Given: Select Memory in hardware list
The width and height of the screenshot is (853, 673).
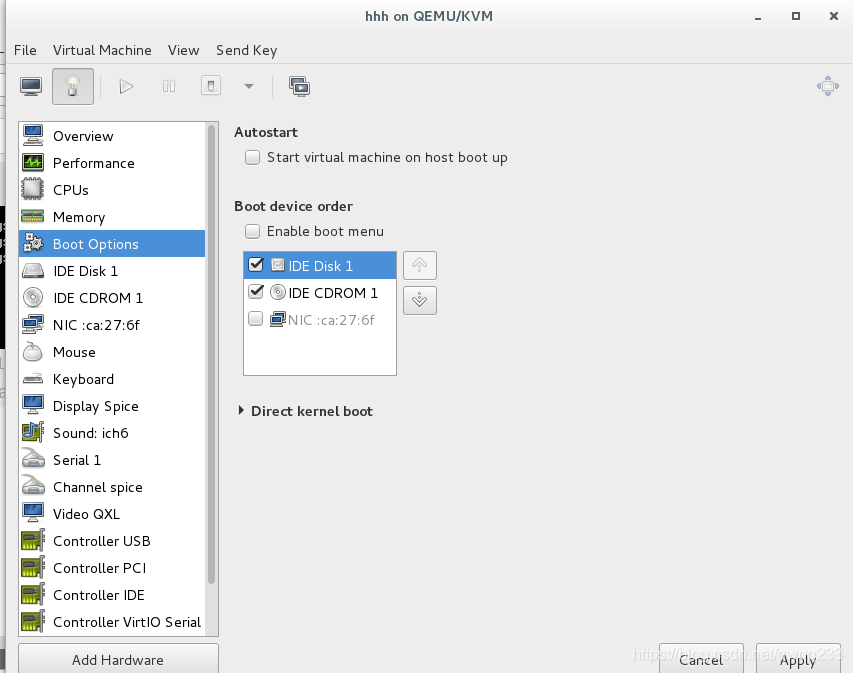Looking at the screenshot, I should [x=112, y=217].
